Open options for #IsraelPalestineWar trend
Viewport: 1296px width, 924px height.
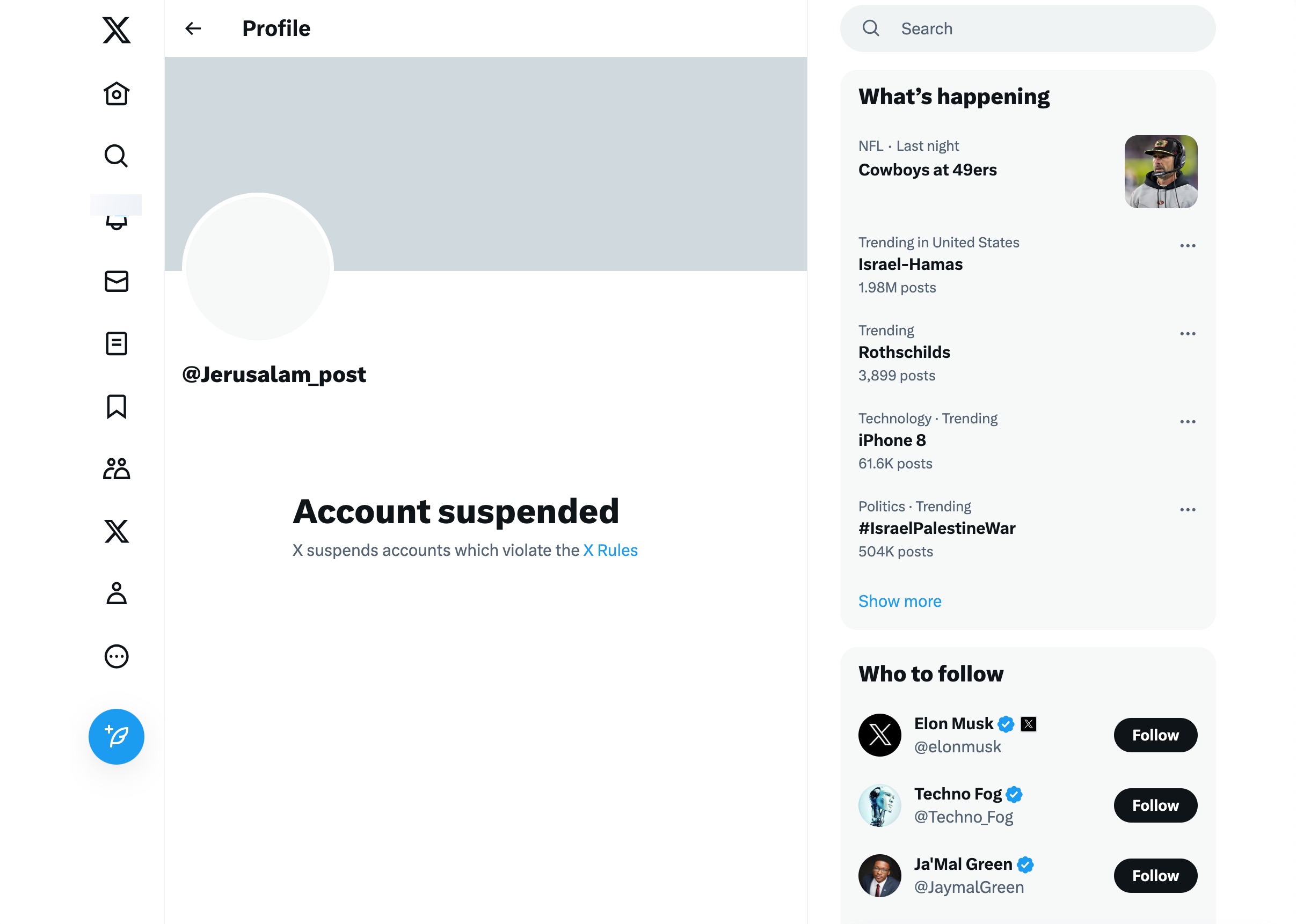(x=1188, y=509)
